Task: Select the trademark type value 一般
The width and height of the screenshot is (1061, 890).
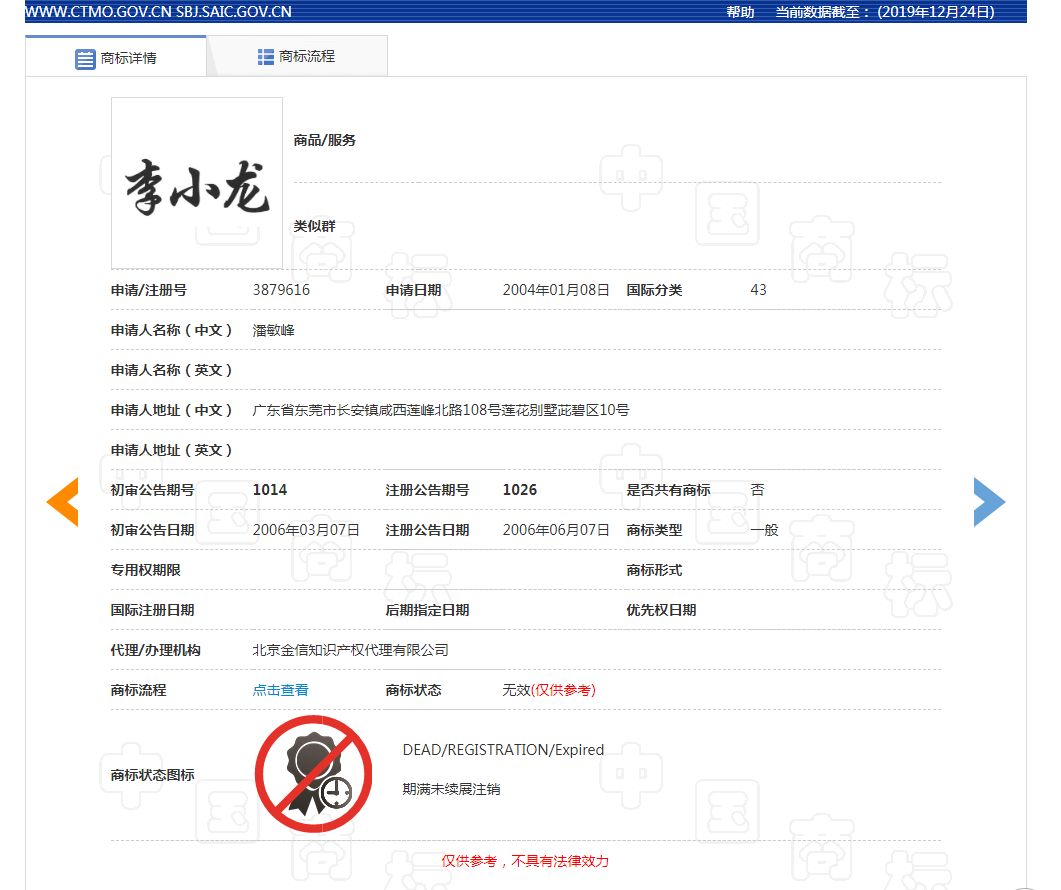Action: [764, 530]
